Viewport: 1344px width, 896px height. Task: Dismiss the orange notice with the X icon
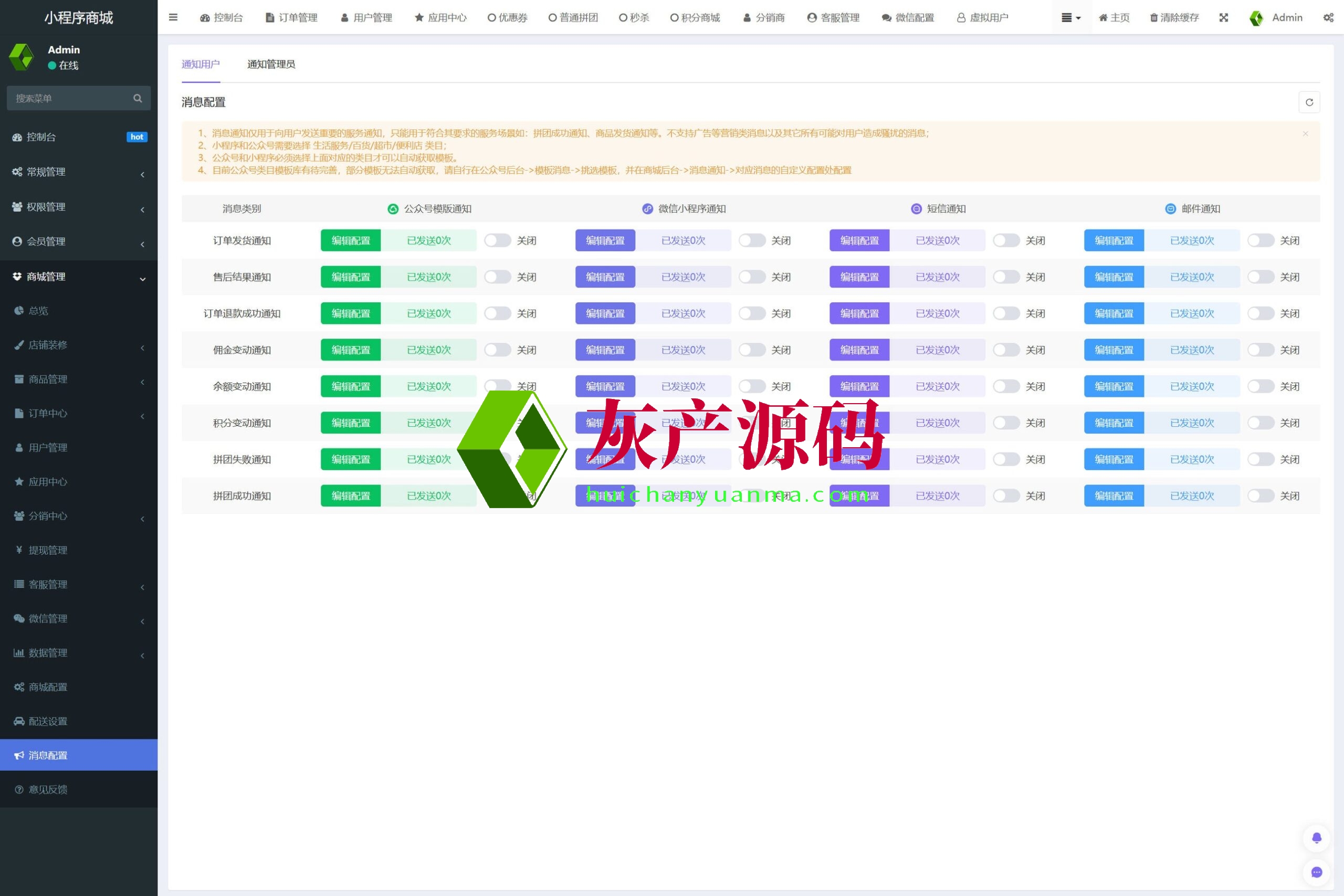1305,134
